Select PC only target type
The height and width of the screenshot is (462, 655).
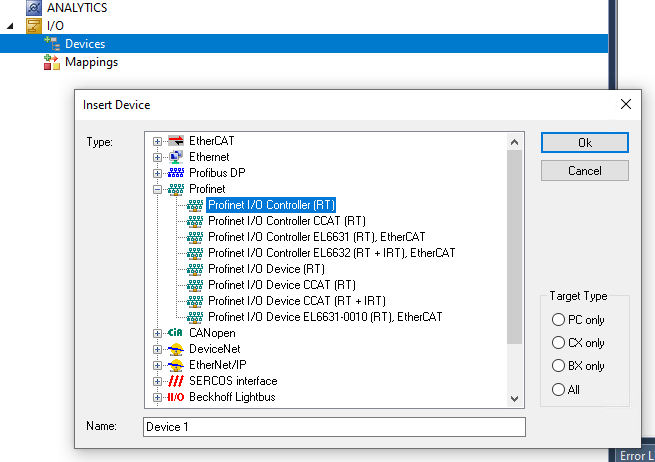tap(558, 320)
